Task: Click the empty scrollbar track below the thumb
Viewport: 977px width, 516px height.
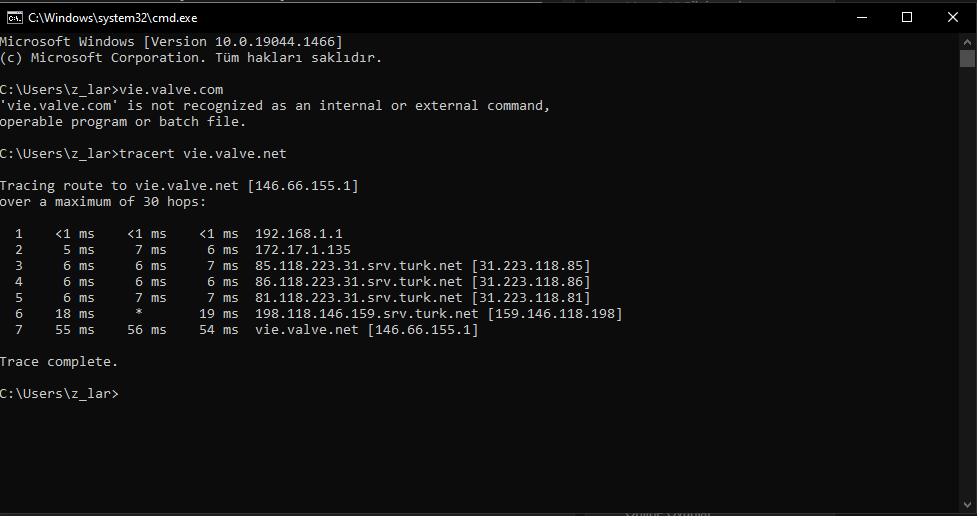Action: 967,280
